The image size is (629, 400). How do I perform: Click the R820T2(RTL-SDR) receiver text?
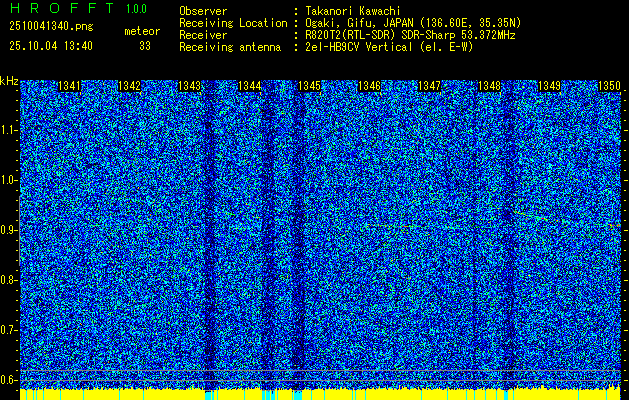(x=410, y=35)
